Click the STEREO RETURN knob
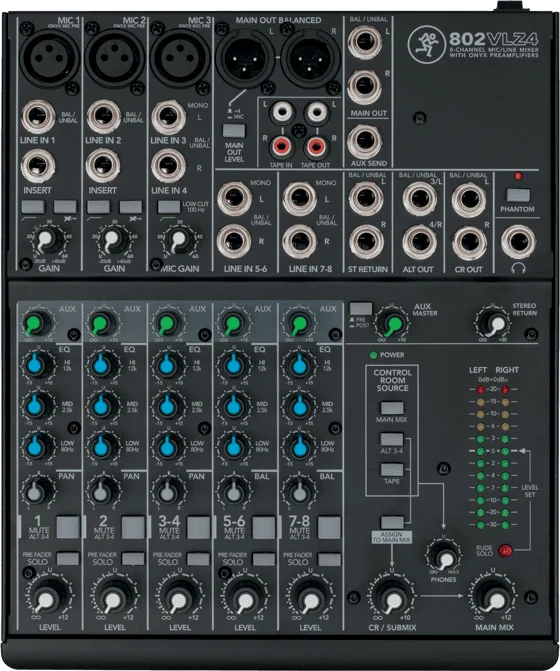Screen dimensions: 560x671 [494, 324]
